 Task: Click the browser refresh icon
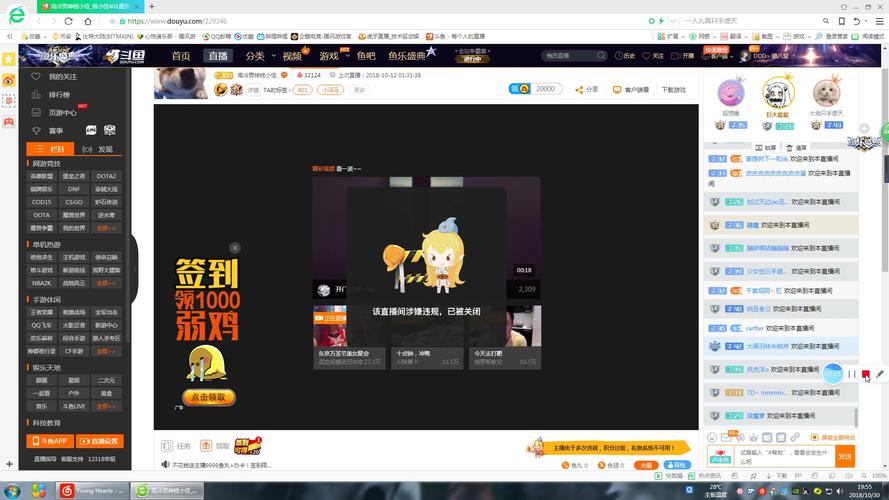pyautogui.click(x=69, y=21)
